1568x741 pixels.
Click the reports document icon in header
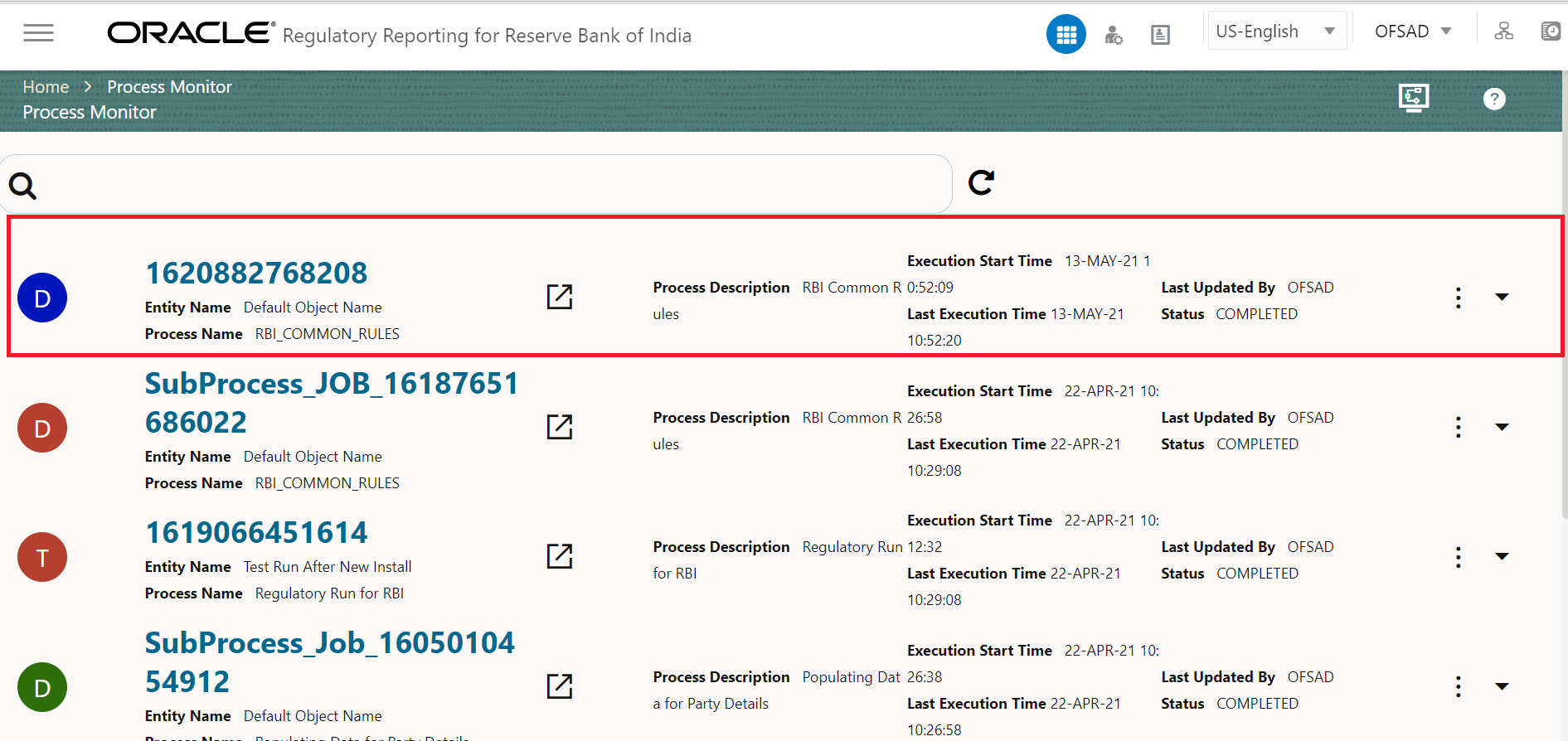coord(1160,35)
